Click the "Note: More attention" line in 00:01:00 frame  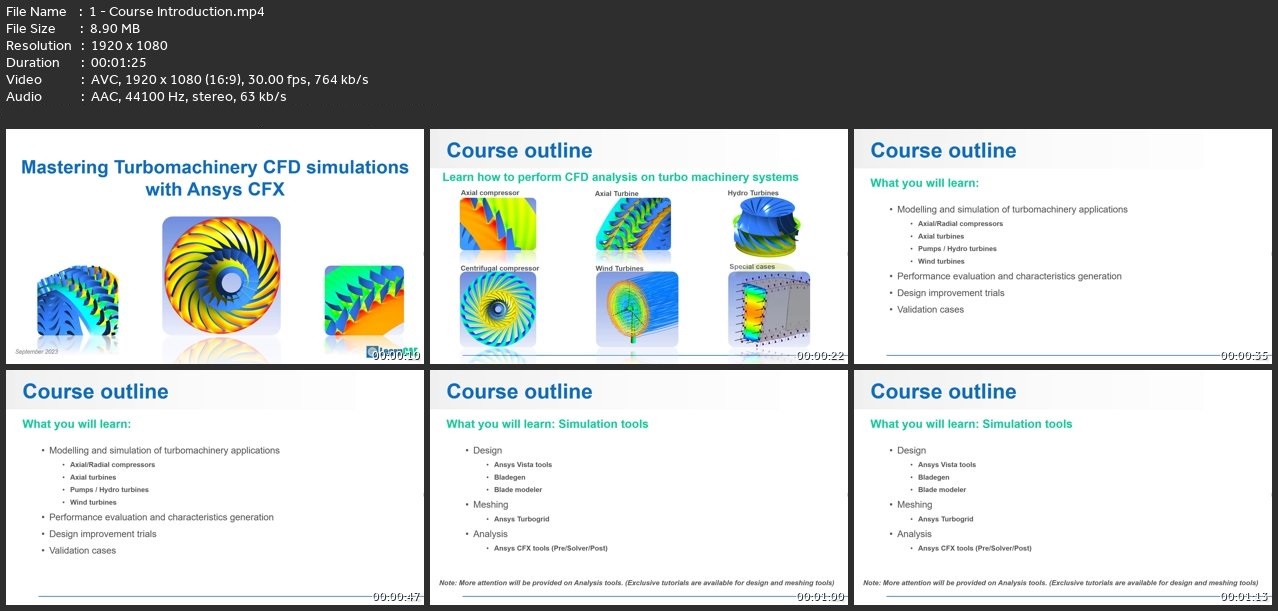(637, 582)
